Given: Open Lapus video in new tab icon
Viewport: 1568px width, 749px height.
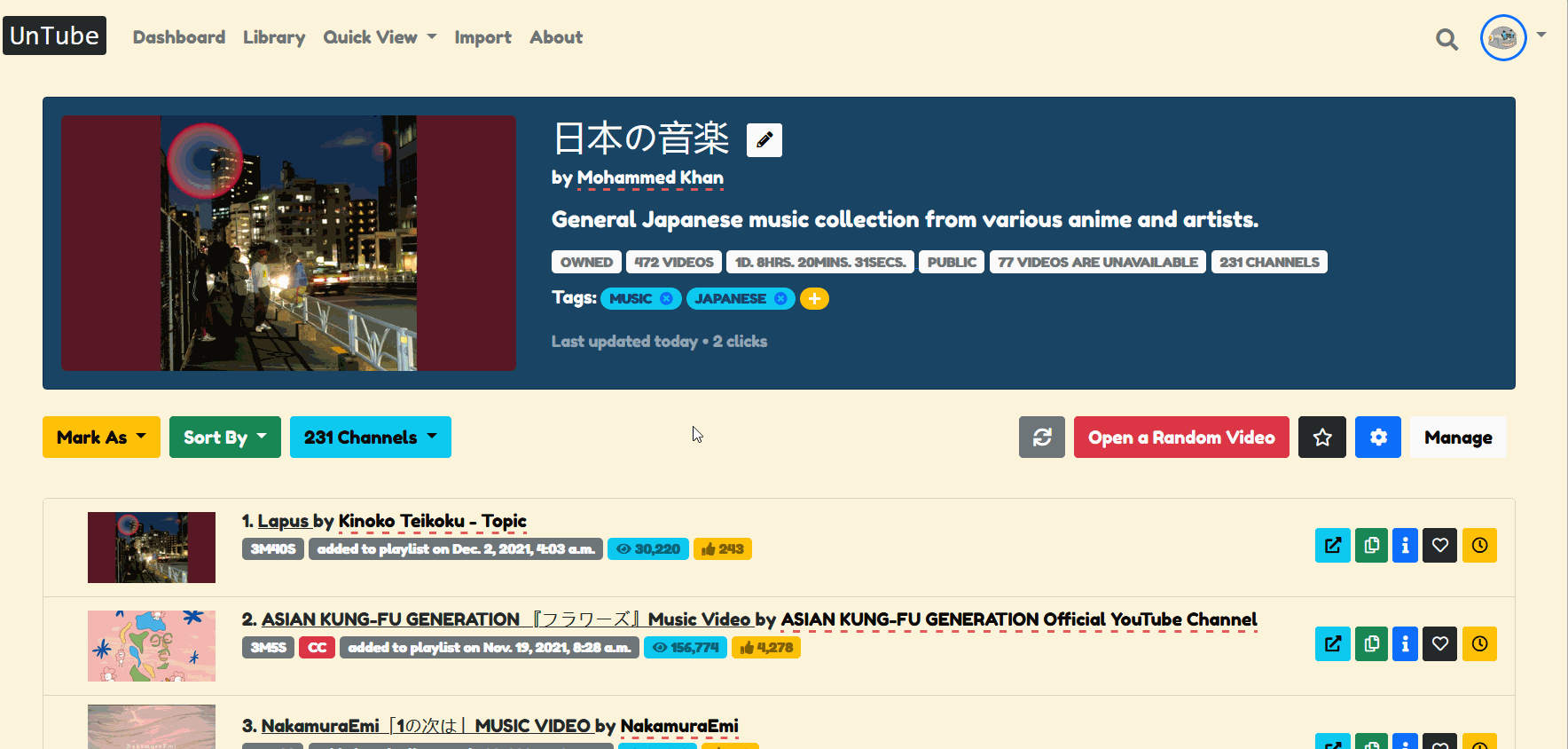Looking at the screenshot, I should point(1333,546).
